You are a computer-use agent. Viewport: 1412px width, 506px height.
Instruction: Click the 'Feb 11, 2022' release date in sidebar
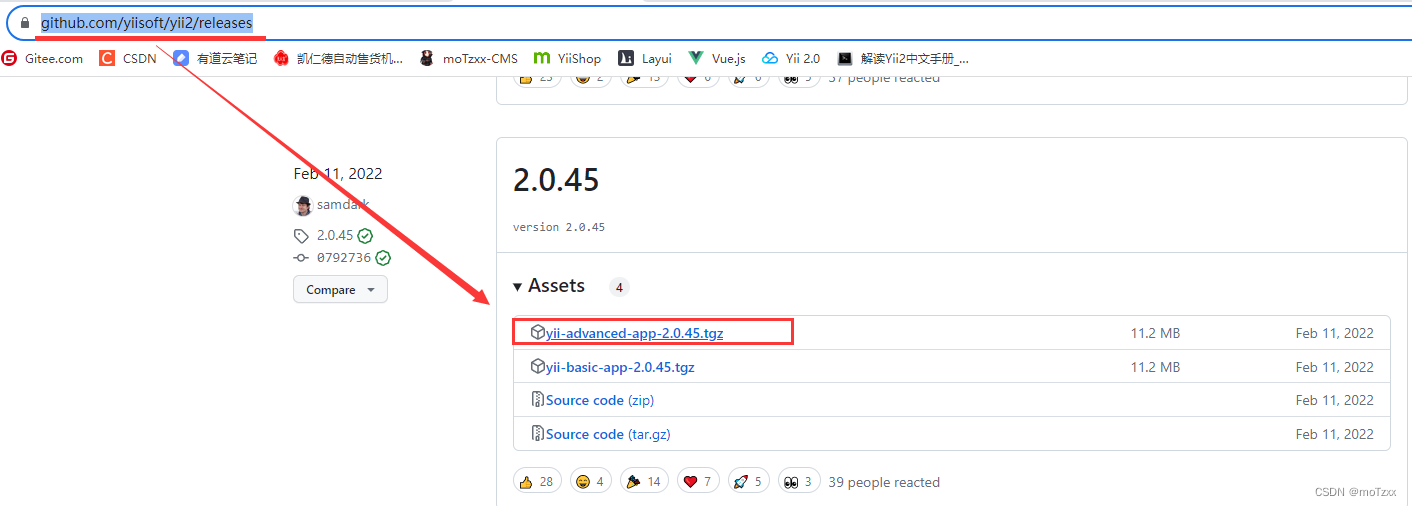pos(338,174)
